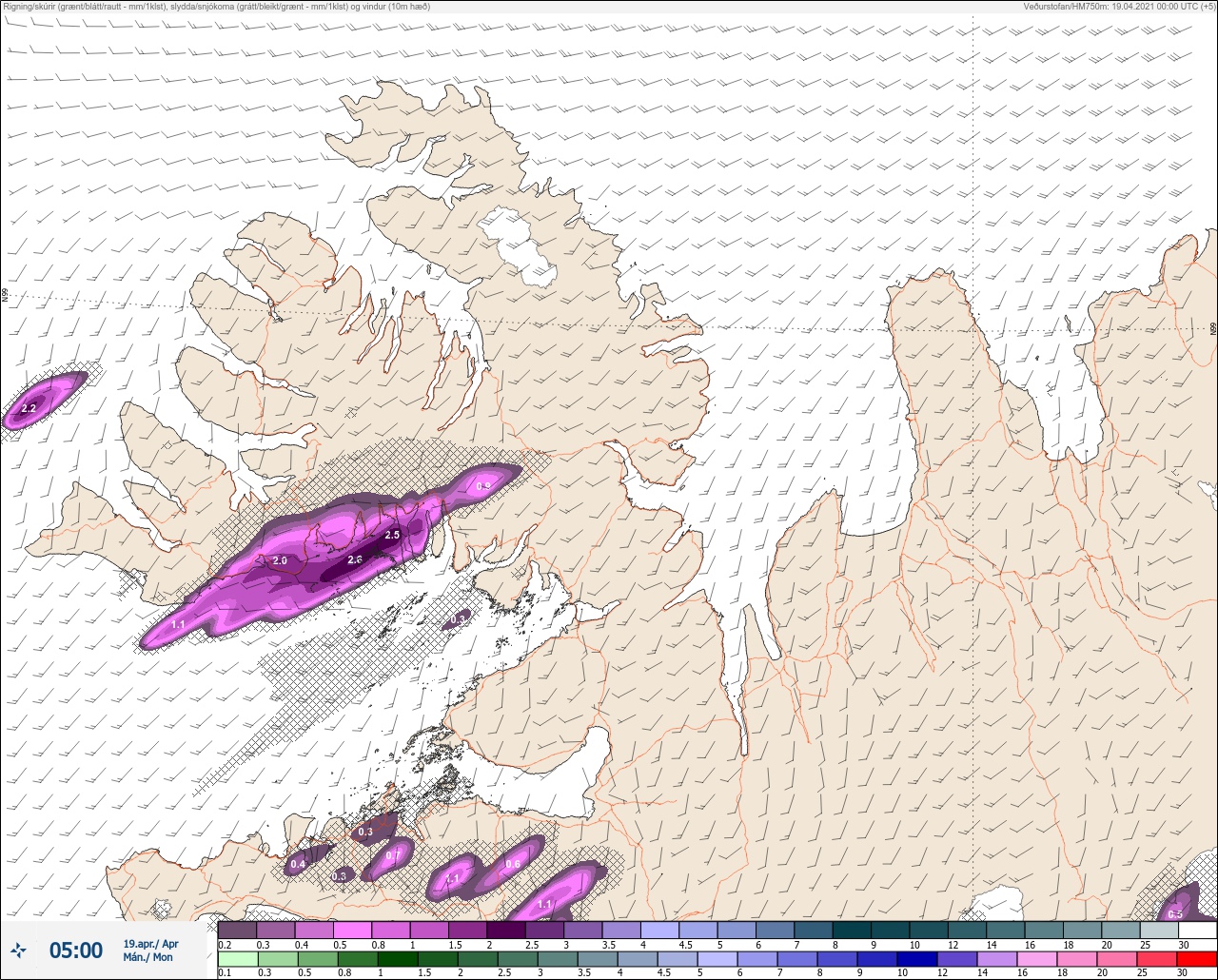Viewport: 1218px width, 980px height.
Task: Click the 0.9 precipitation value label
Action: (483, 486)
